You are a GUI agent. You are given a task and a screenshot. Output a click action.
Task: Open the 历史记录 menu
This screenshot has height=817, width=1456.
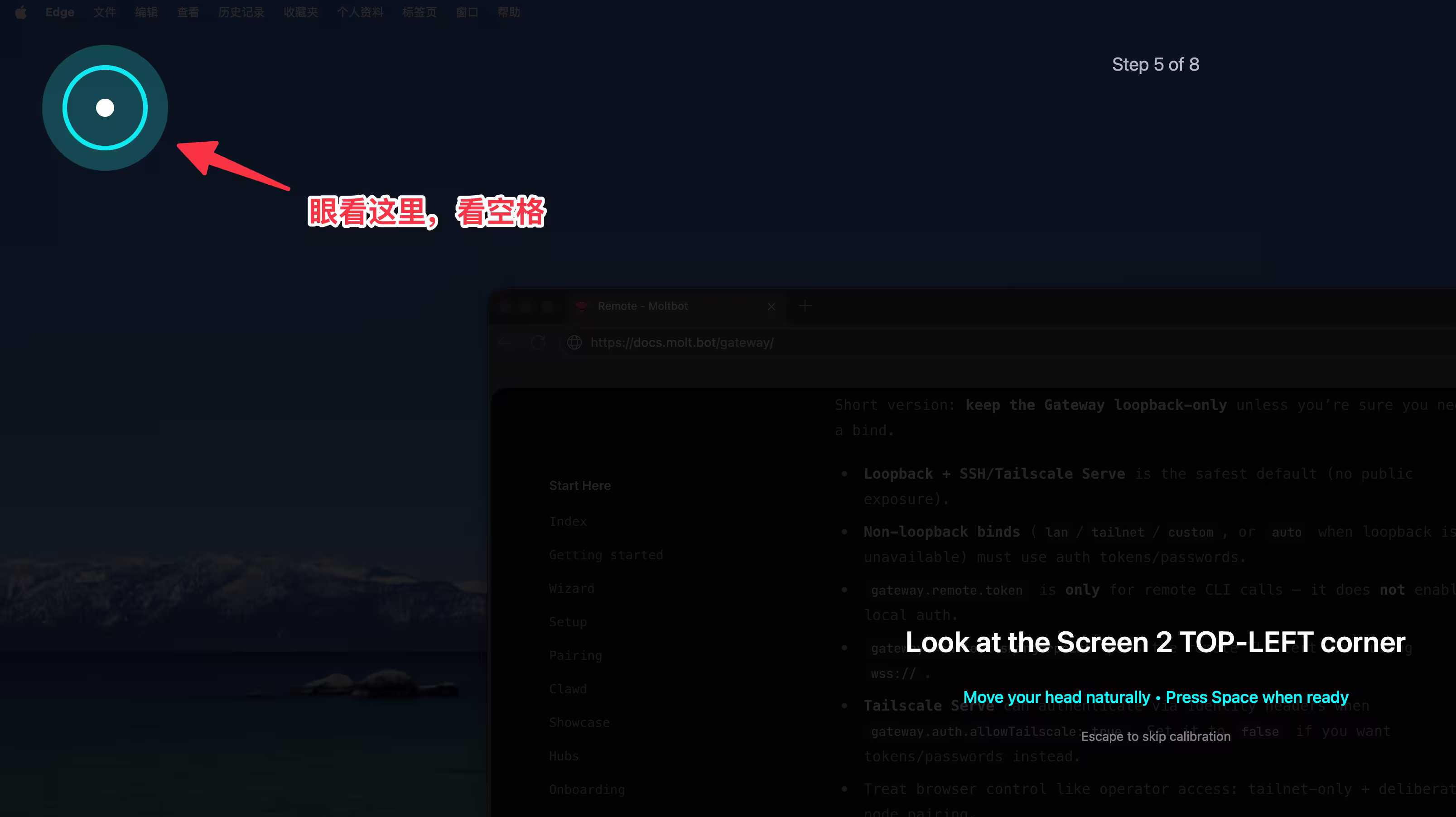pyautogui.click(x=241, y=12)
